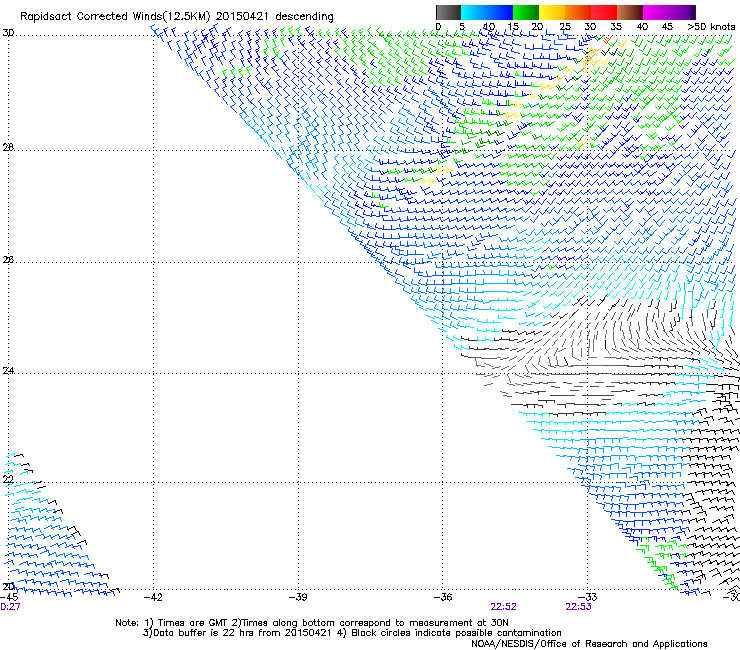Select the '20150421 descending' text in the title
The image size is (740, 650).
pyautogui.click(x=275, y=17)
